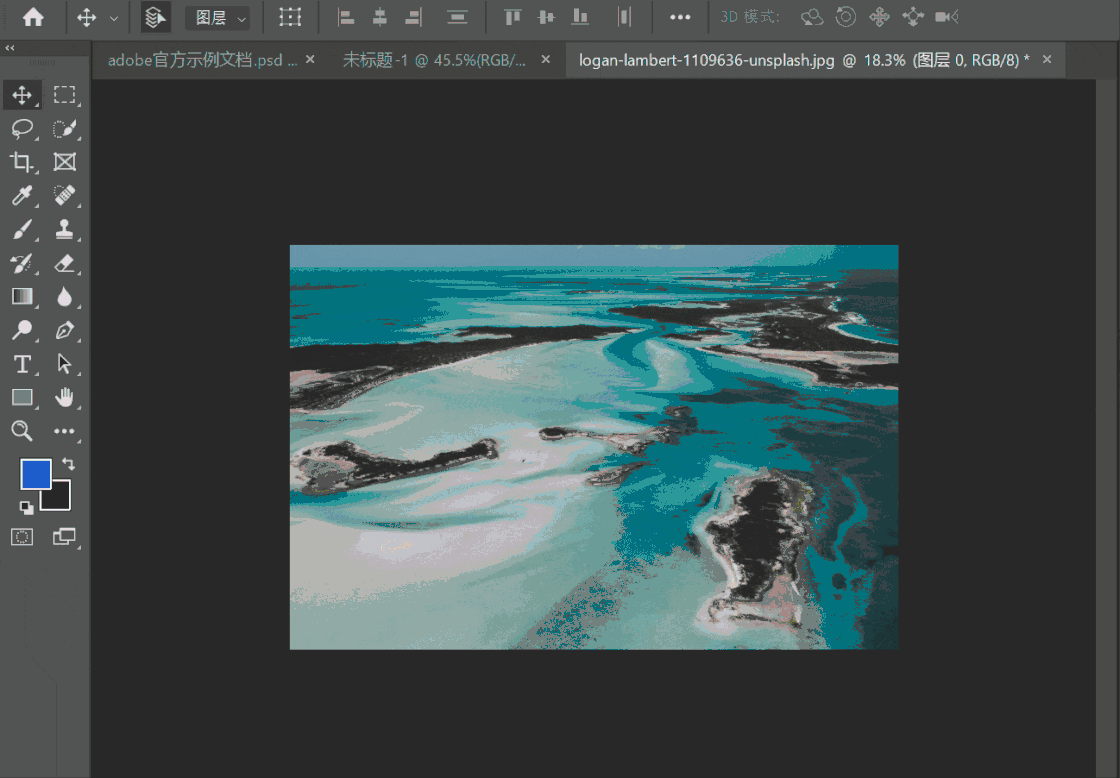This screenshot has width=1120, height=778.
Task: Toggle Show Transform Controls
Action: [x=290, y=17]
